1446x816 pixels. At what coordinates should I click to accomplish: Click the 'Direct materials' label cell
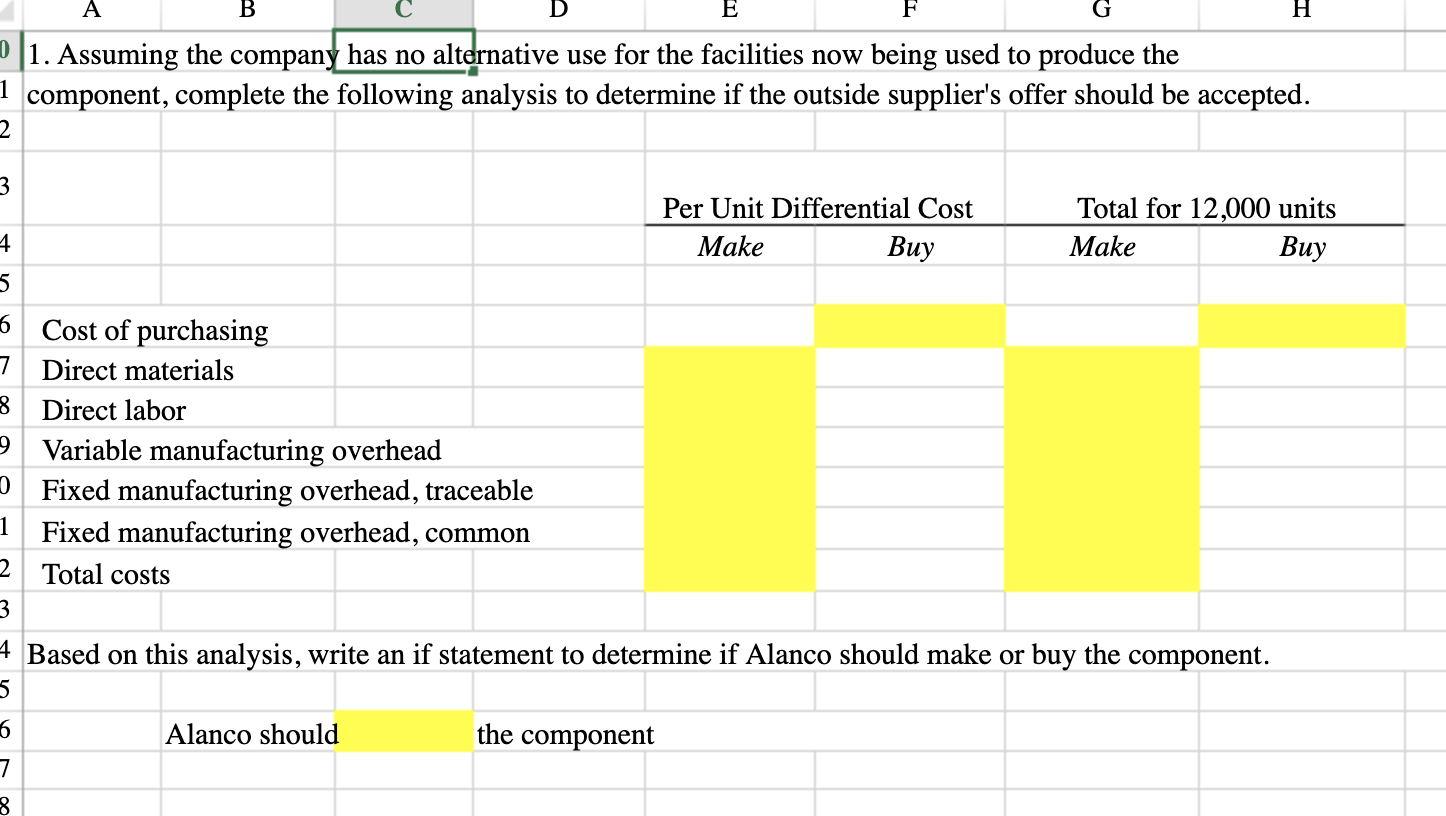pos(138,370)
